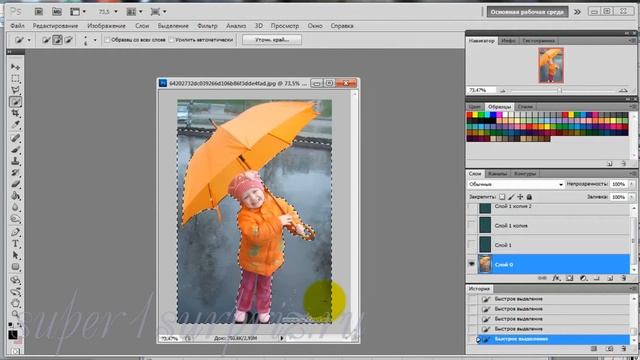The width and height of the screenshot is (640, 360).
Task: Open the 'Фильтр' menu
Action: tap(207, 26)
